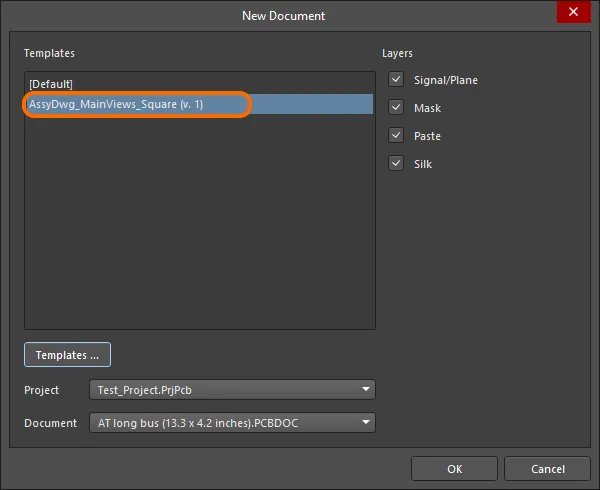Click AT long bus PCBDOC value in Document field
Screen dimensions: 600x490
[x=198, y=423]
